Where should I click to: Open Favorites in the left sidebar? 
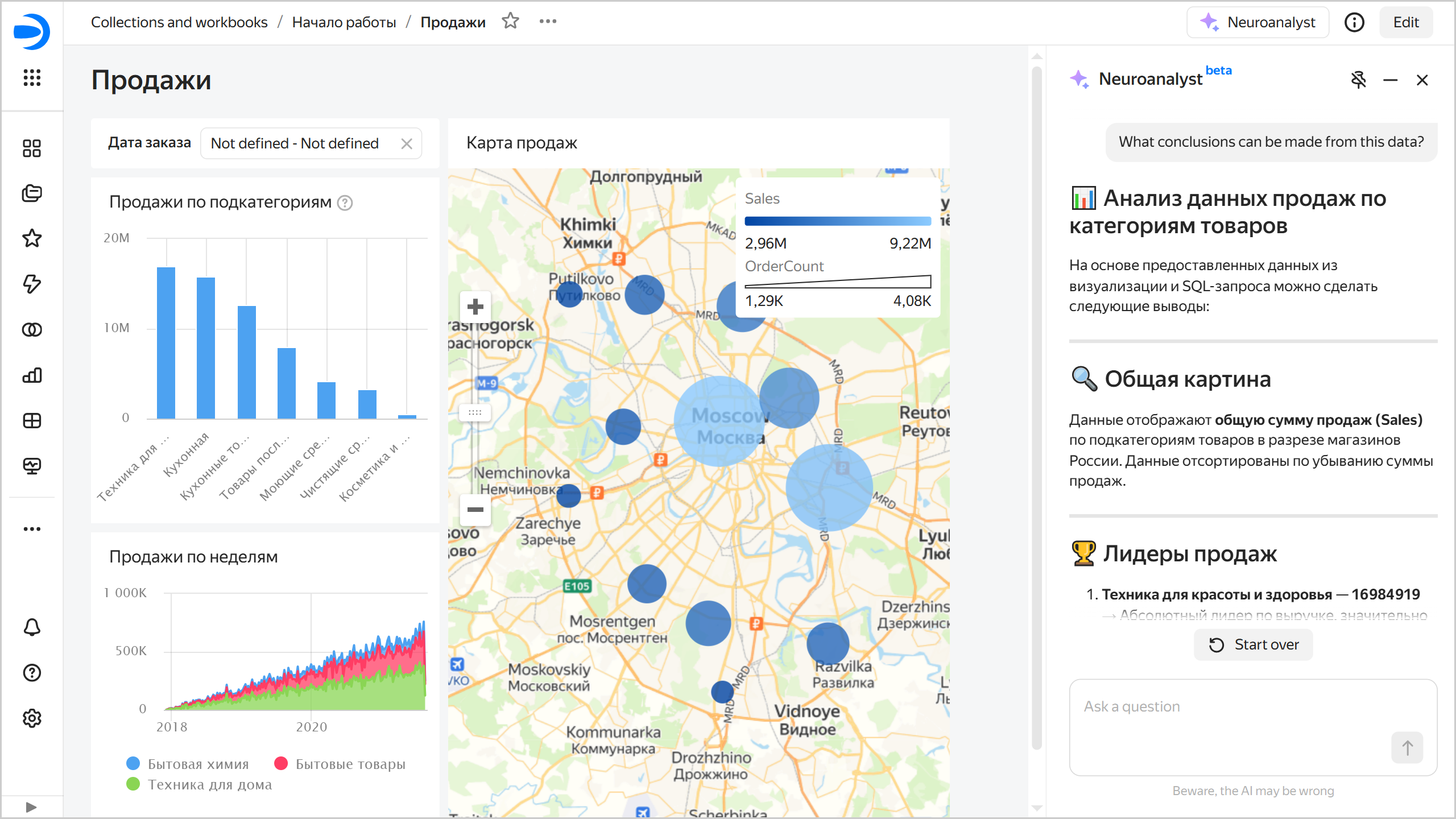click(x=32, y=238)
